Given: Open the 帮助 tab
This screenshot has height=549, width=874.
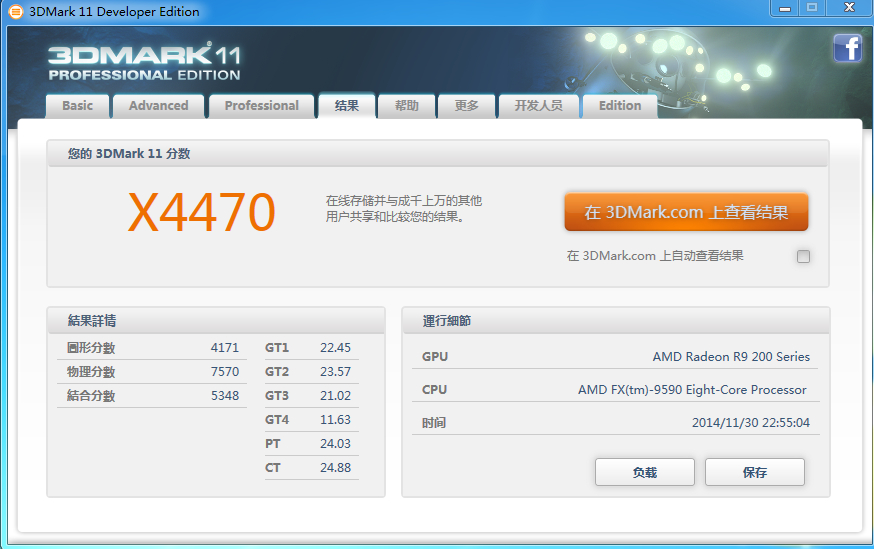Looking at the screenshot, I should 406,106.
